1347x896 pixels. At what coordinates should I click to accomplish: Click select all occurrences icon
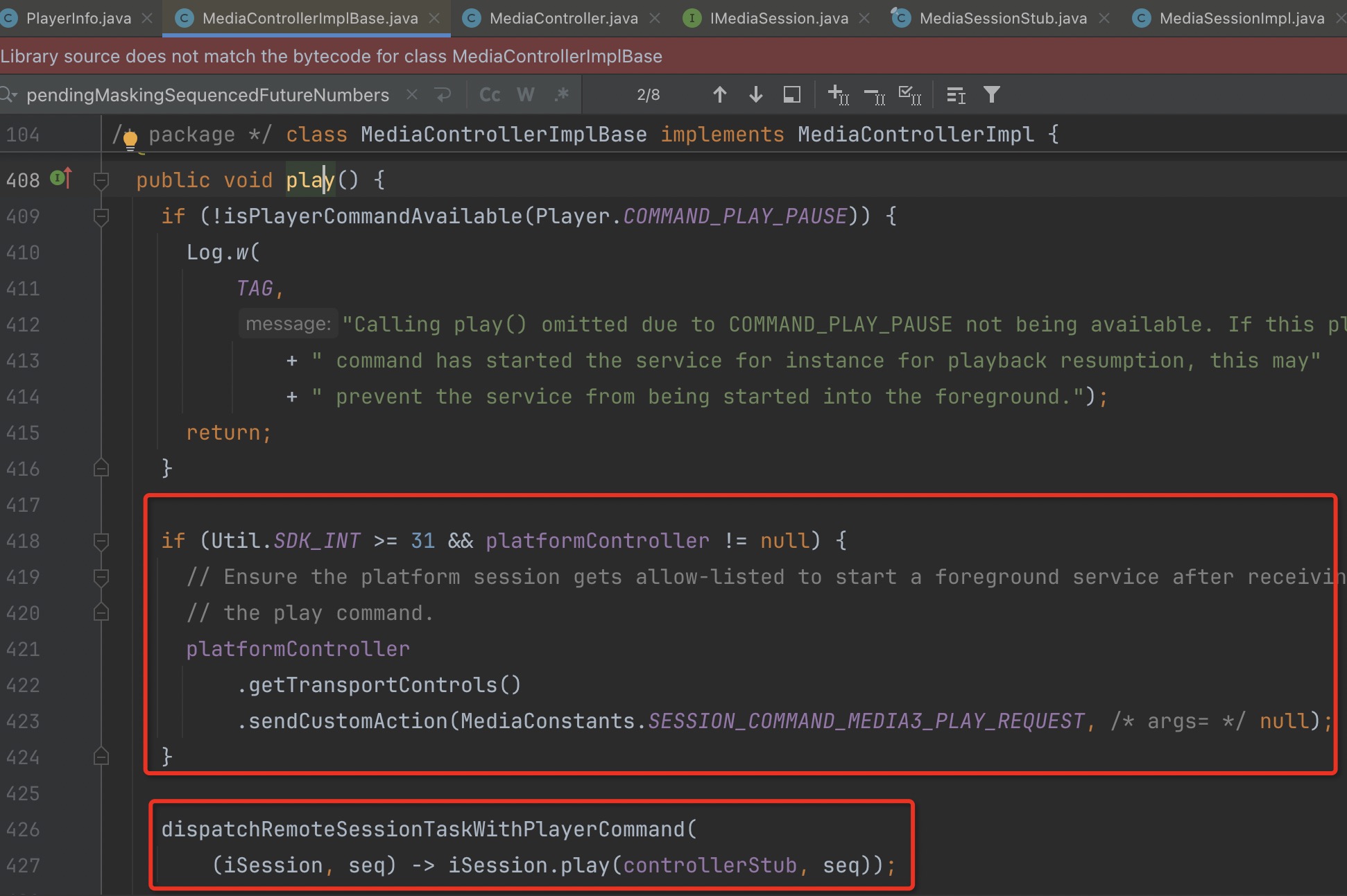(x=909, y=94)
